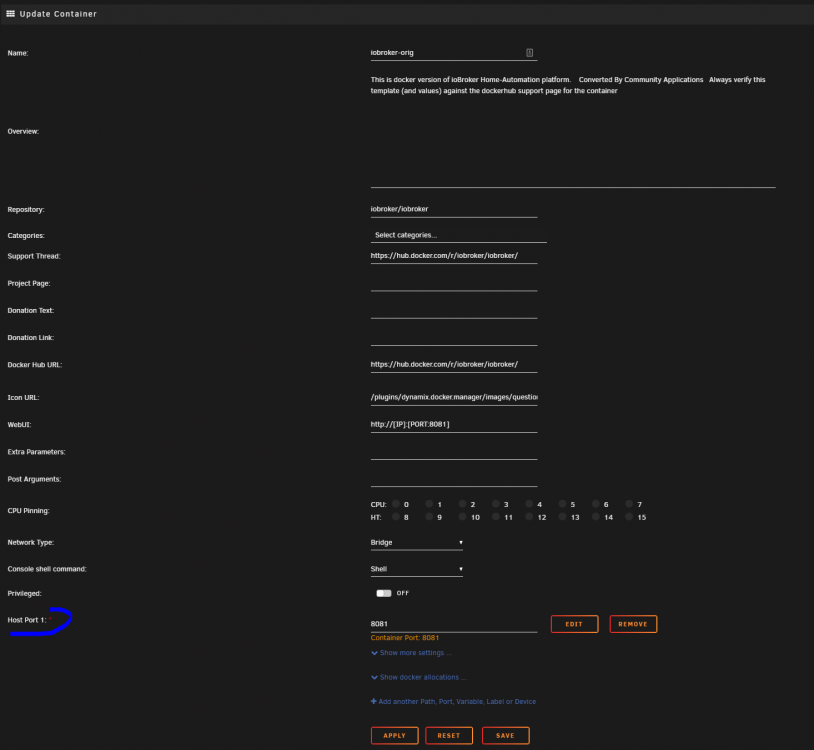Toggle CPU 6 pinning checkbox
This screenshot has height=750, width=814.
click(595, 504)
